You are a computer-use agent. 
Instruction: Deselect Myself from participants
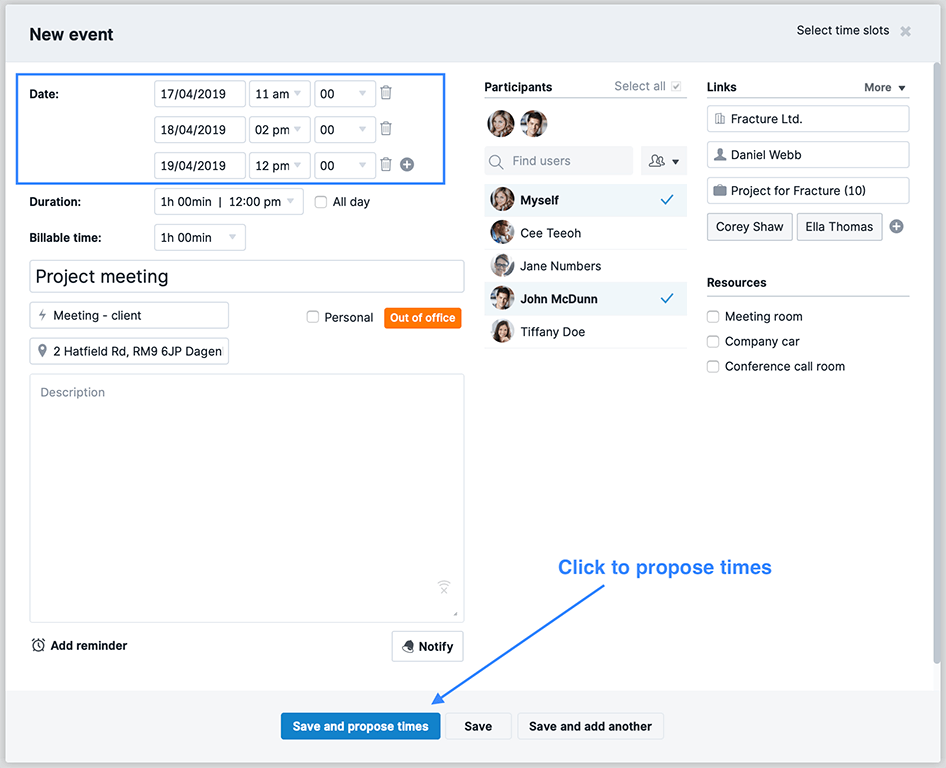tap(585, 200)
